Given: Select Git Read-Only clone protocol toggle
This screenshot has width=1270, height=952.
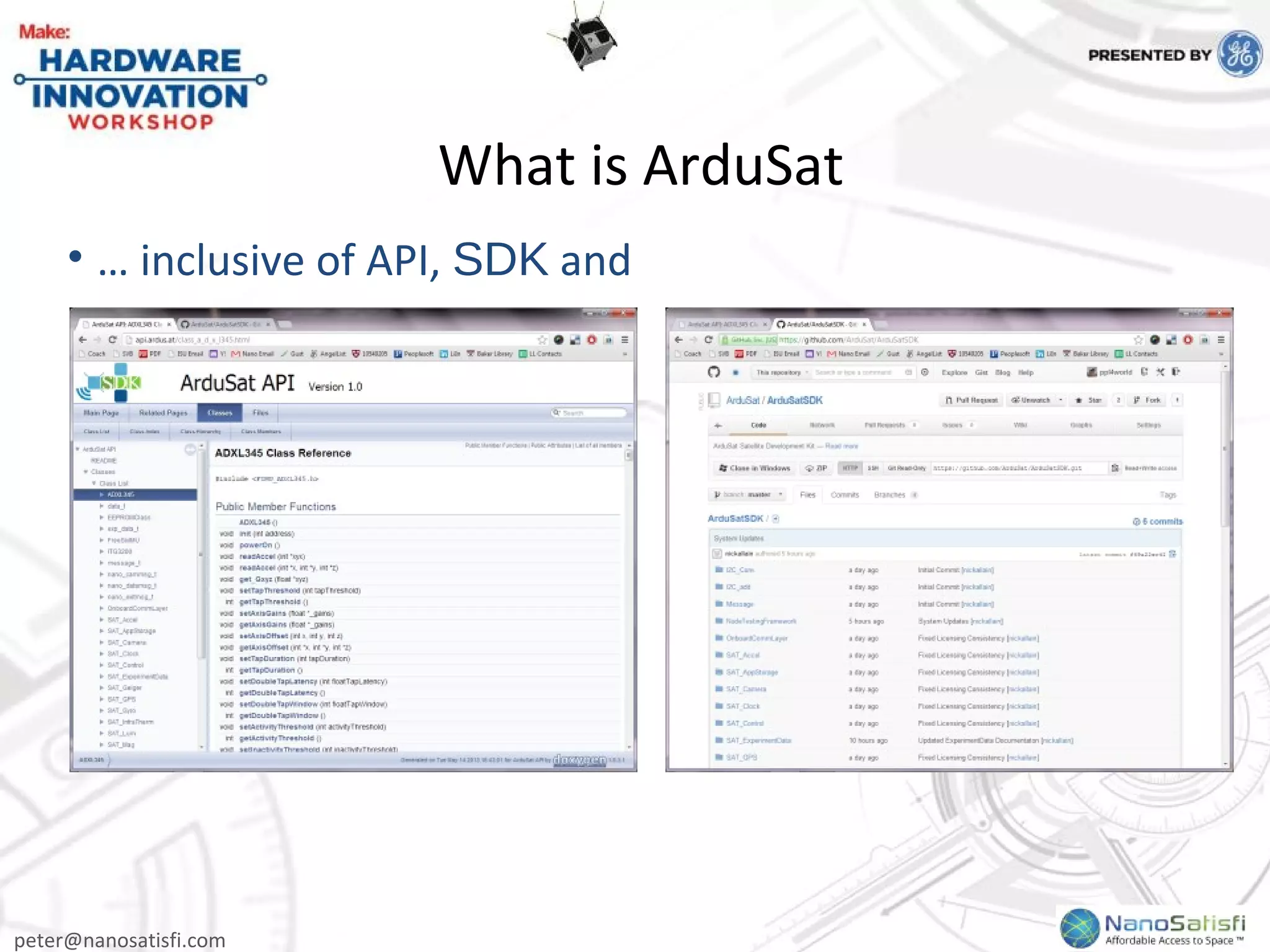Looking at the screenshot, I should tap(907, 468).
